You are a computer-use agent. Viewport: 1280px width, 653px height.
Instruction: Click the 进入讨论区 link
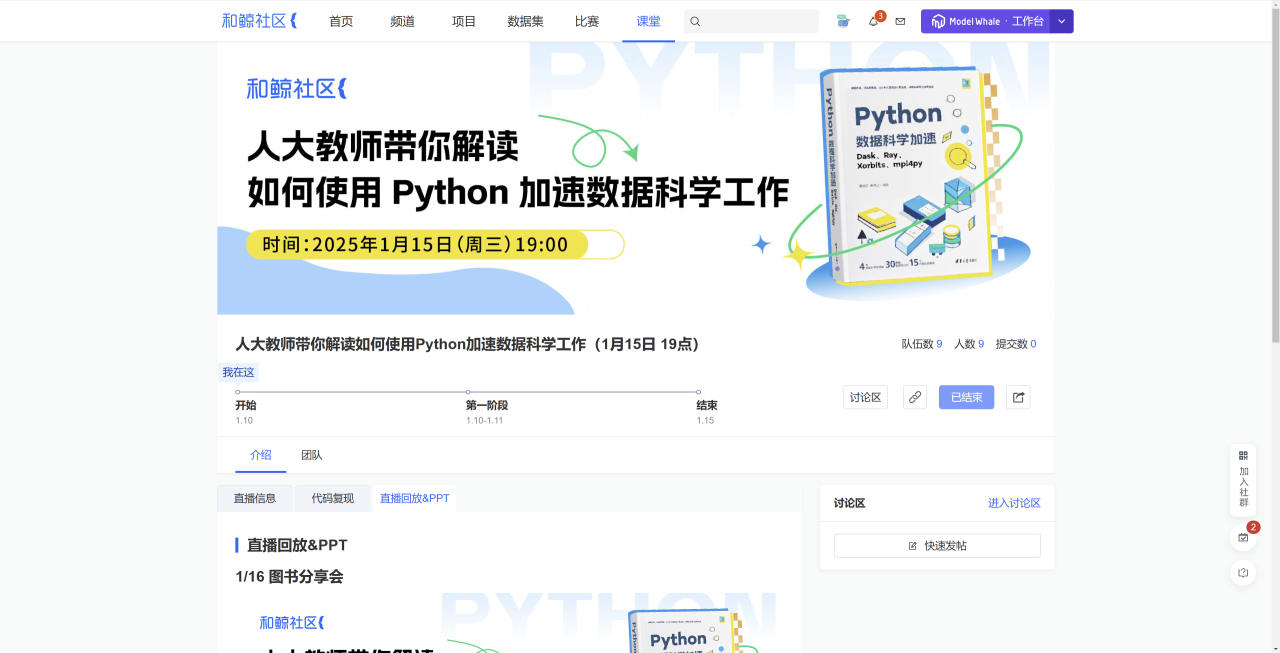click(x=1014, y=503)
